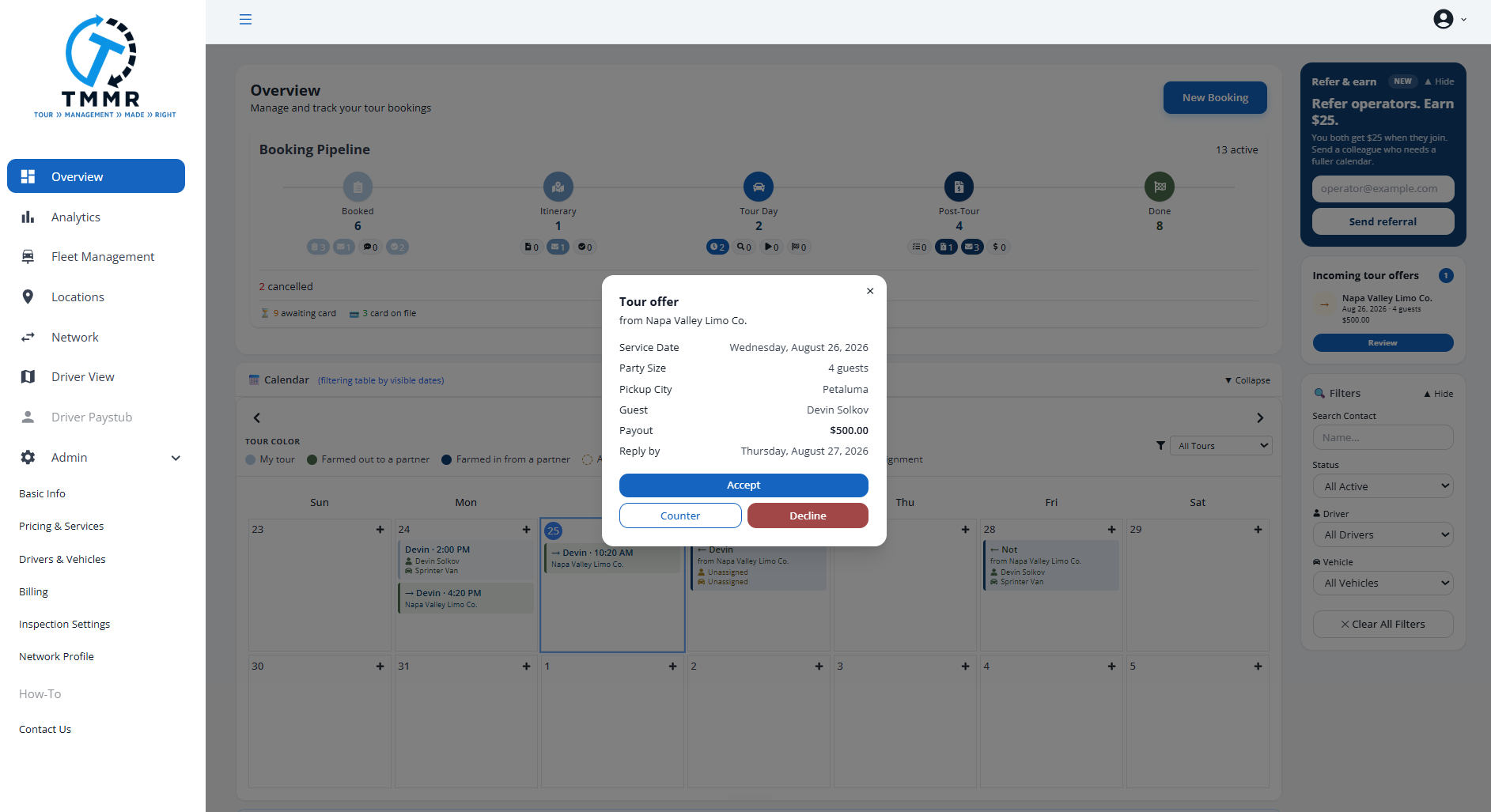Collapse the Calendar section

click(1248, 380)
